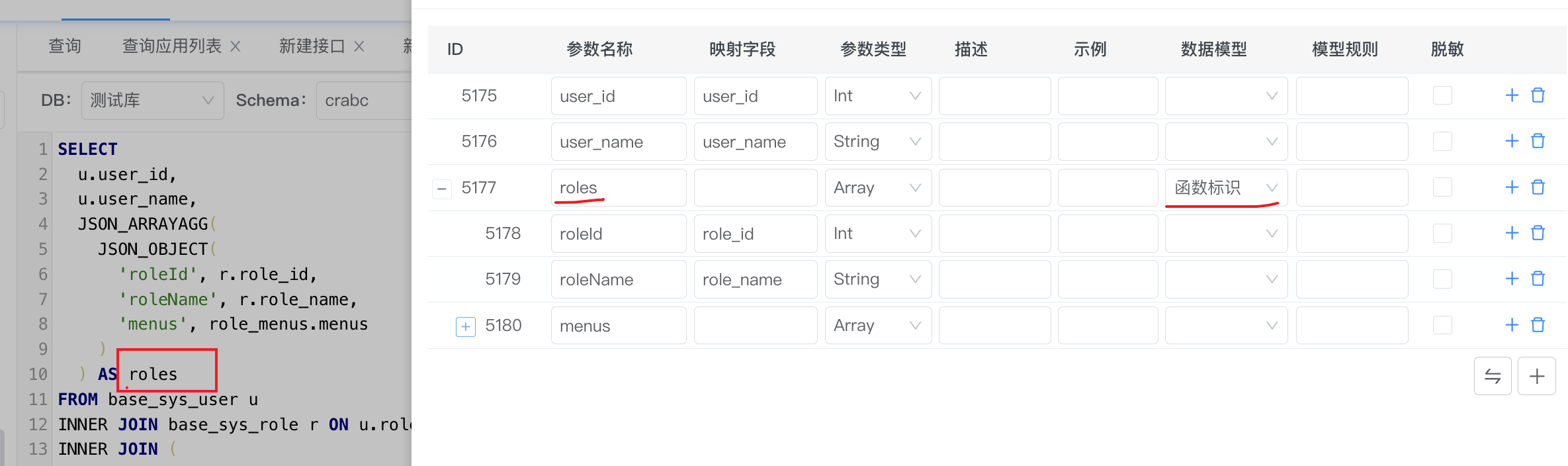This screenshot has height=466, width=1568.
Task: Switch to the 新建接口 tab
Action: pos(312,46)
